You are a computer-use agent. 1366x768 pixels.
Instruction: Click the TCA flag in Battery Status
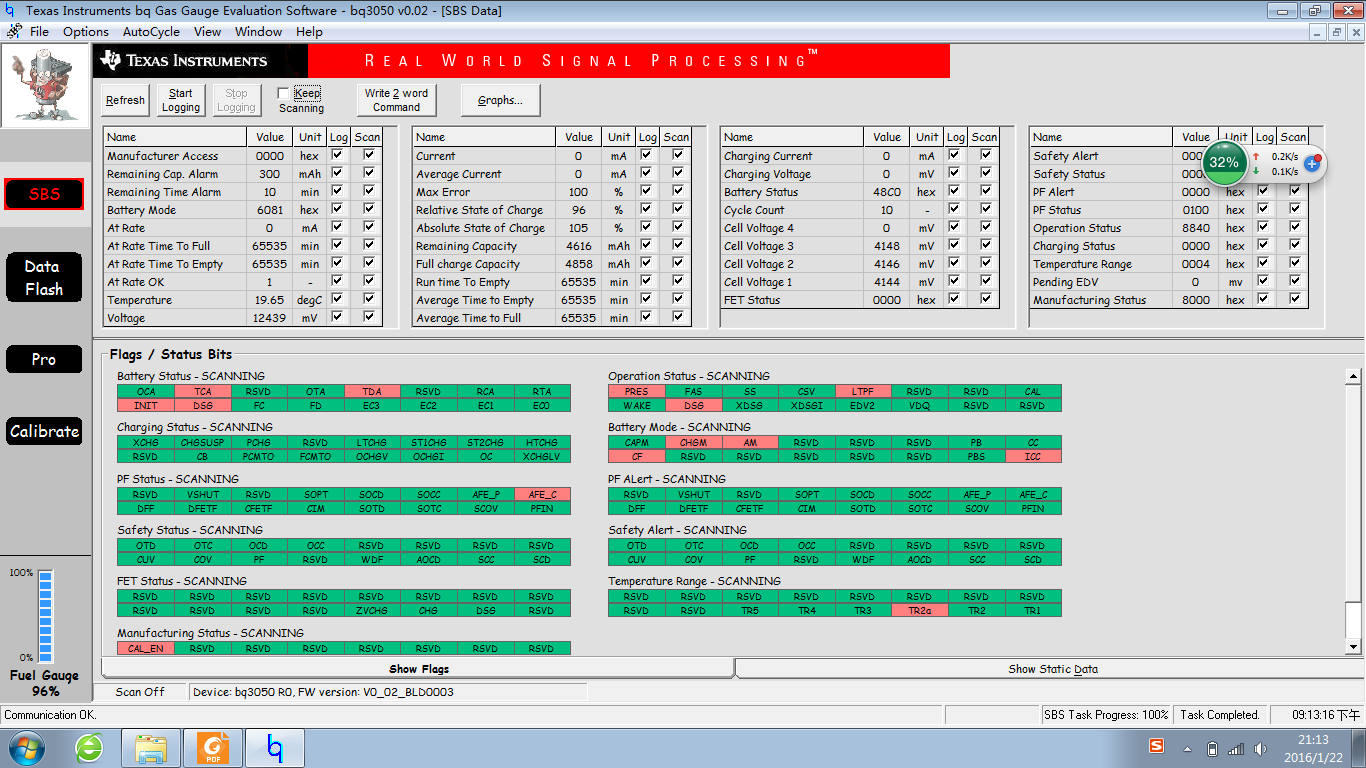[202, 392]
